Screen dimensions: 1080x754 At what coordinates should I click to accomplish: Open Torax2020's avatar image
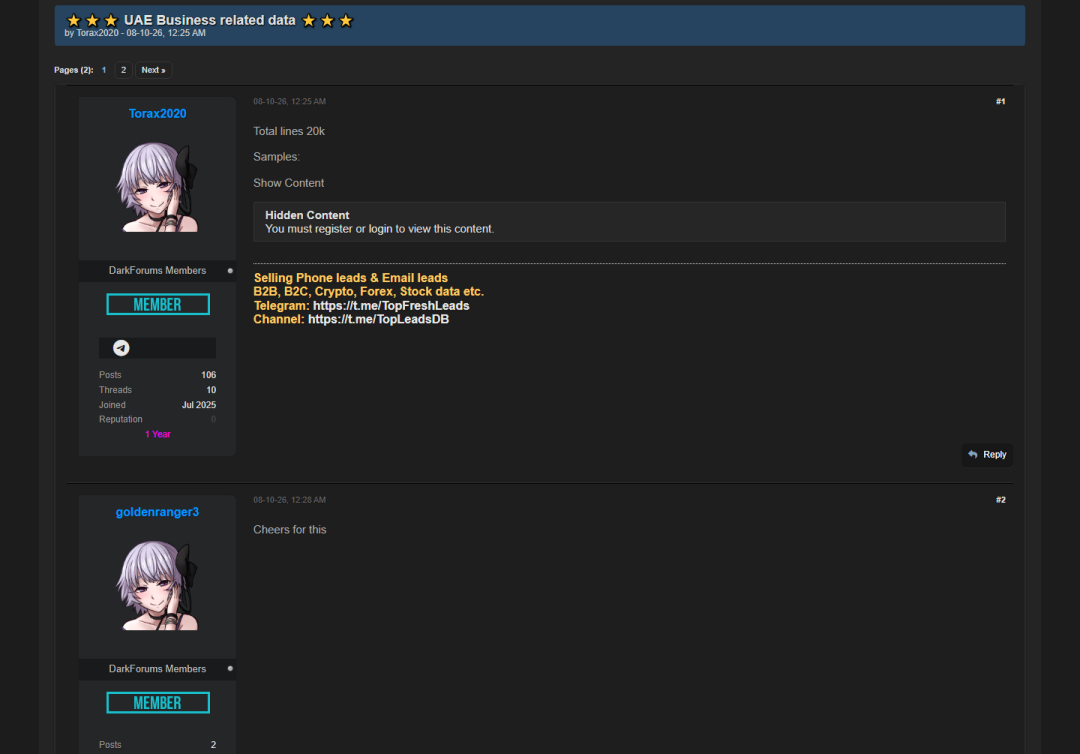[x=158, y=187]
